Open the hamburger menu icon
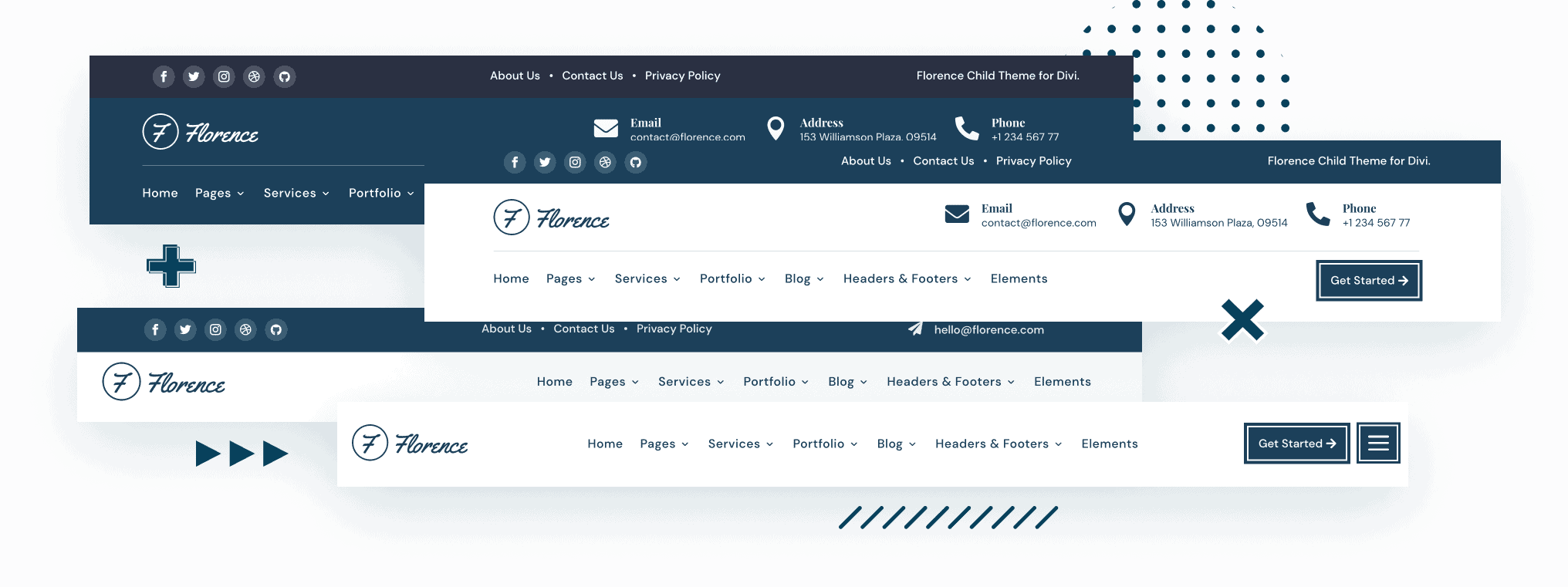1568x587 pixels. [1378, 443]
